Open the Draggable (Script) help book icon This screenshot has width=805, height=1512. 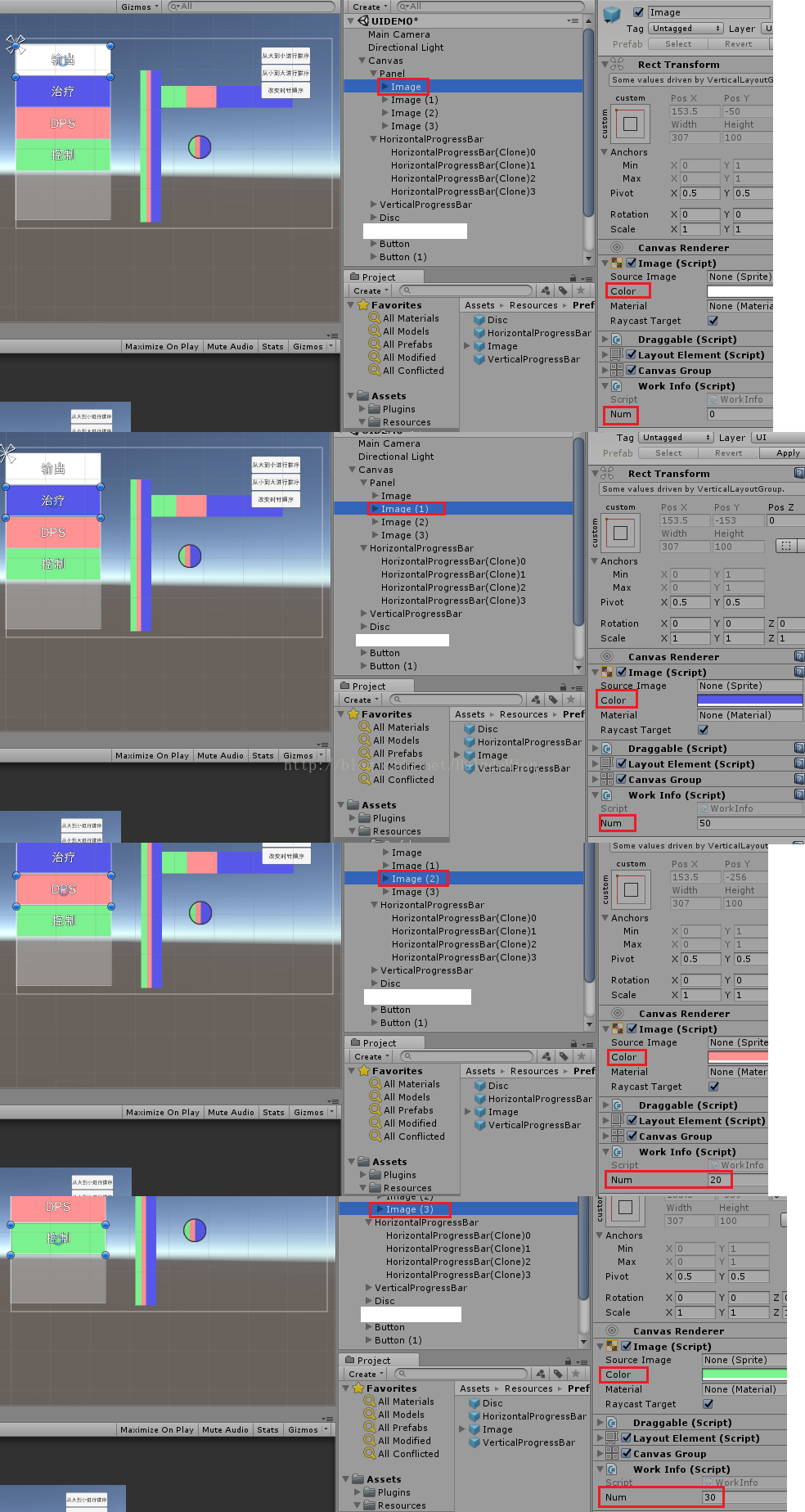(x=799, y=748)
